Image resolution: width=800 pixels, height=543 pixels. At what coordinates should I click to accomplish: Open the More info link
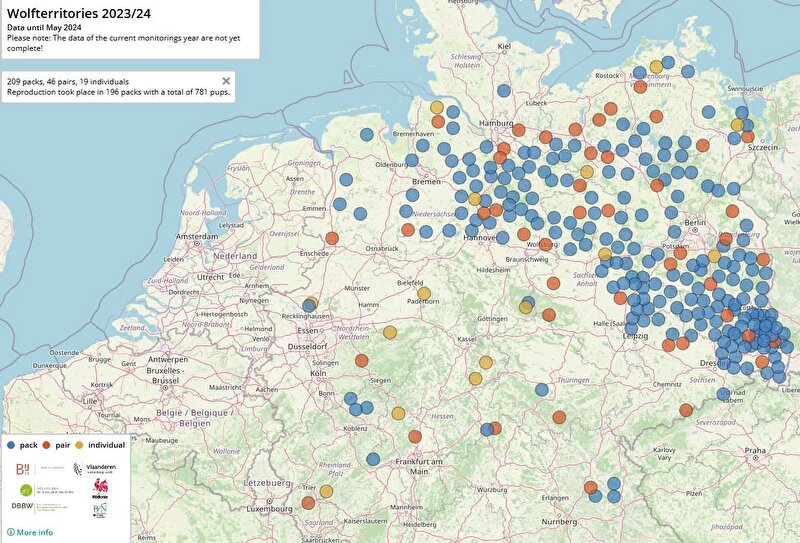(x=34, y=532)
